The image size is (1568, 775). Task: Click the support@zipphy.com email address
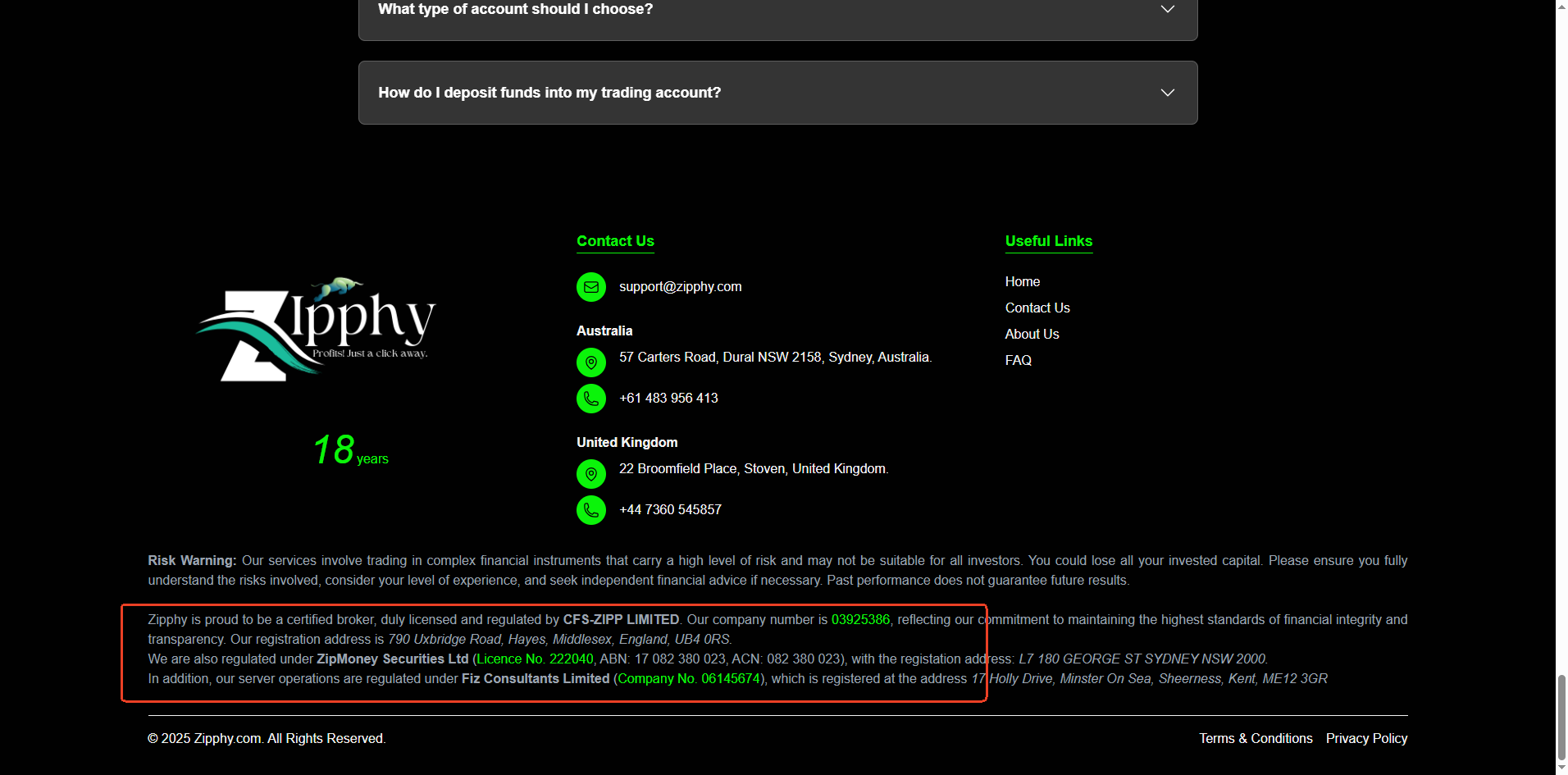click(681, 286)
